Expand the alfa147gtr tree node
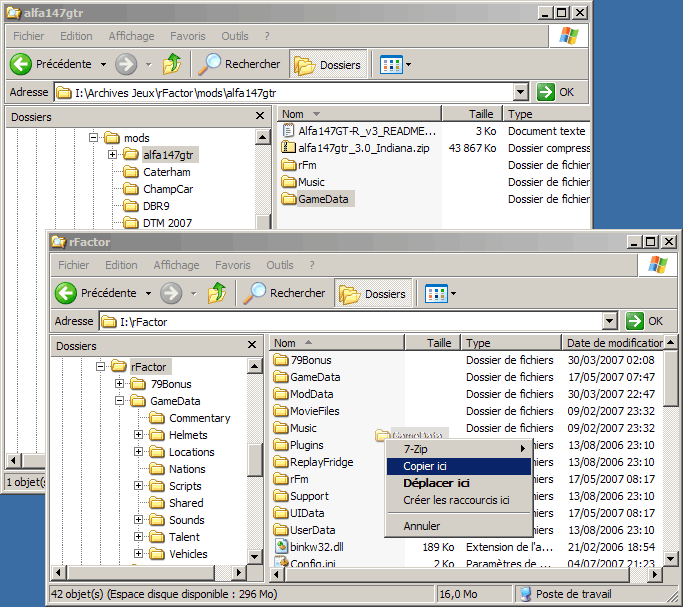This screenshot has height=607, width=683. [x=112, y=154]
